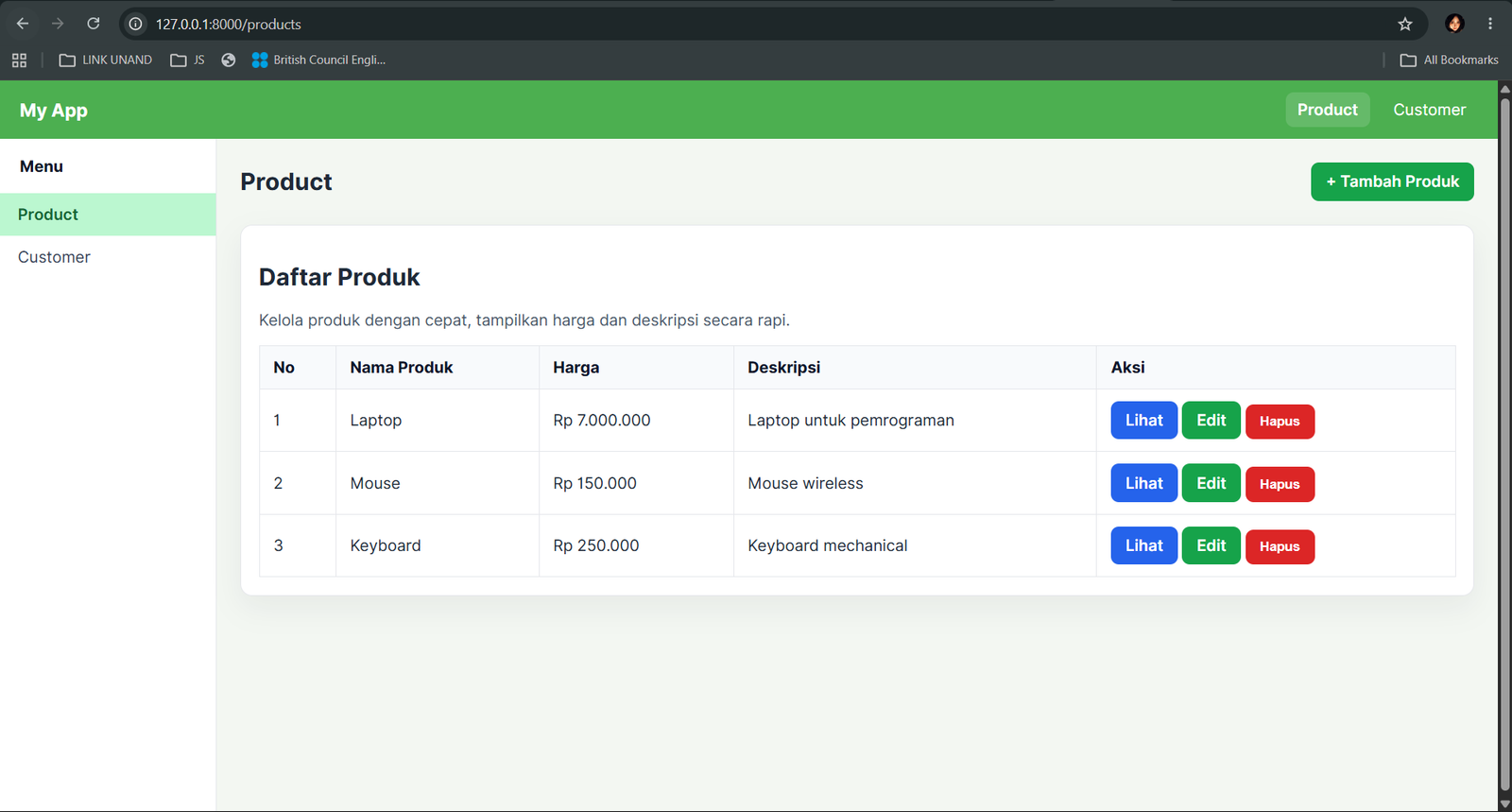Bookmark this page with the star icon
The image size is (1512, 812).
click(1405, 24)
